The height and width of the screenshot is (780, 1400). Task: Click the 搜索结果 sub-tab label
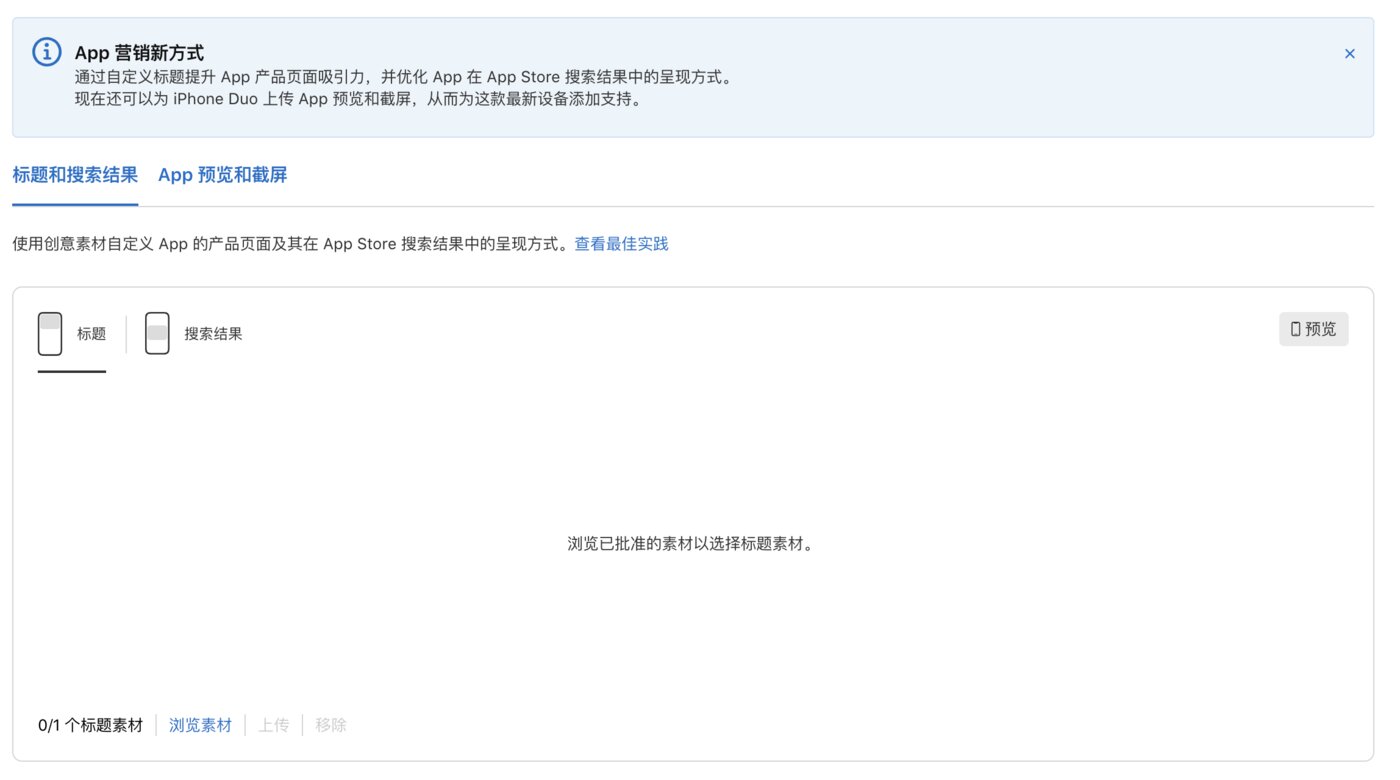[x=213, y=334]
